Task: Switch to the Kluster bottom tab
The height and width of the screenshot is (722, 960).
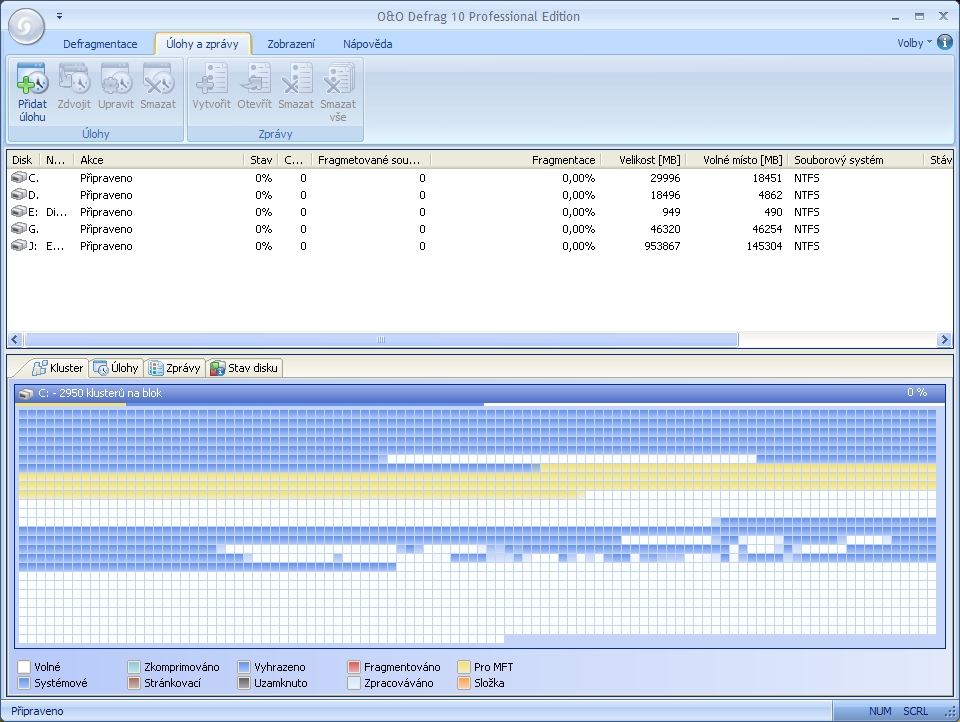Action: pyautogui.click(x=57, y=368)
